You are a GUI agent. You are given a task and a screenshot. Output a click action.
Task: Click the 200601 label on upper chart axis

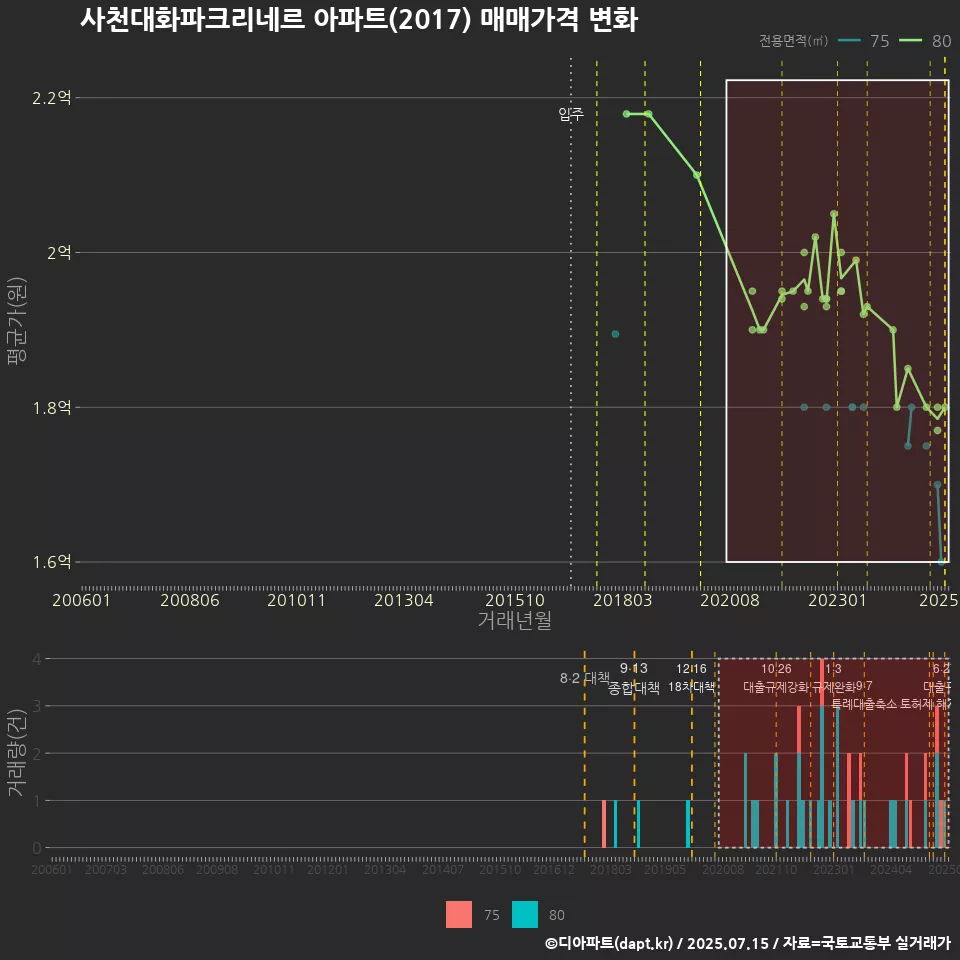coord(81,600)
